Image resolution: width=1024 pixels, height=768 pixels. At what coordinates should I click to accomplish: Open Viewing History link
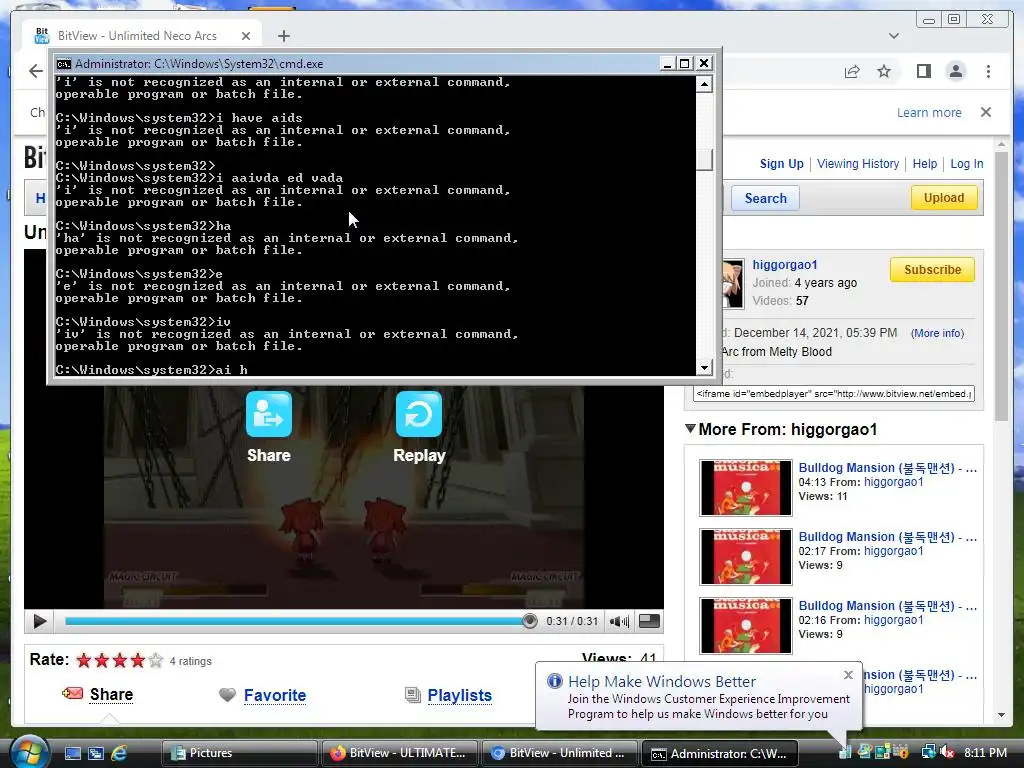857,164
